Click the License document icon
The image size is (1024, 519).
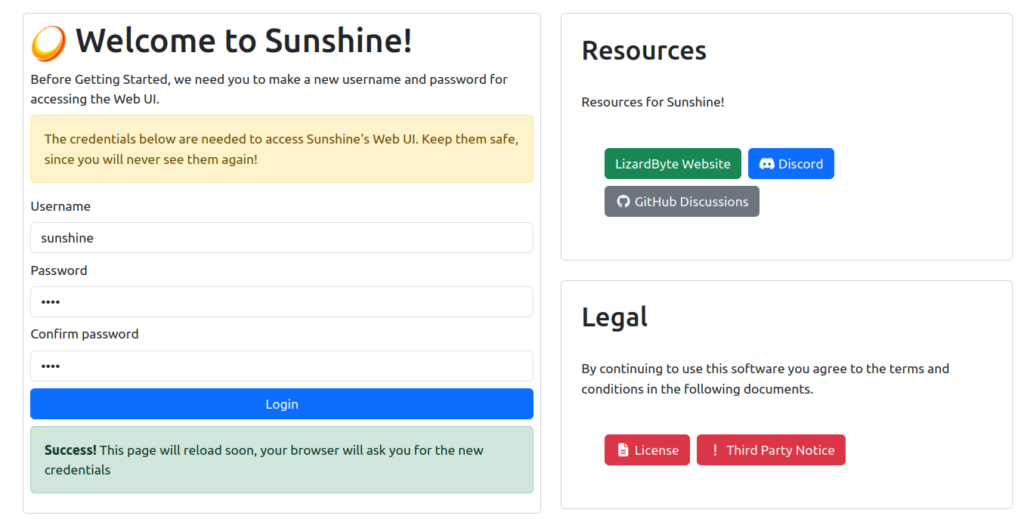pyautogui.click(x=623, y=450)
